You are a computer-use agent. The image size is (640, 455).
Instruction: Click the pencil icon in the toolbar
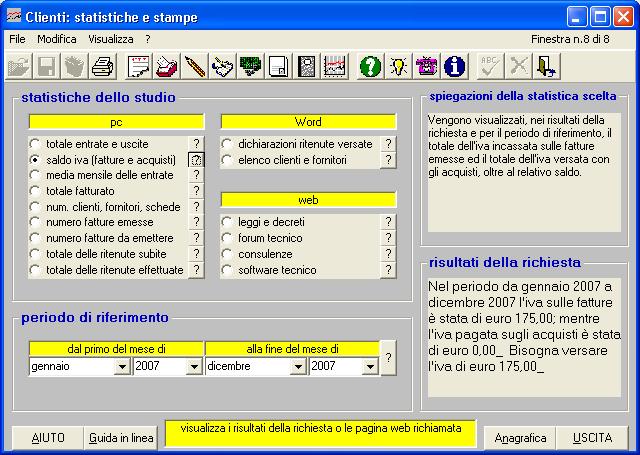point(195,66)
